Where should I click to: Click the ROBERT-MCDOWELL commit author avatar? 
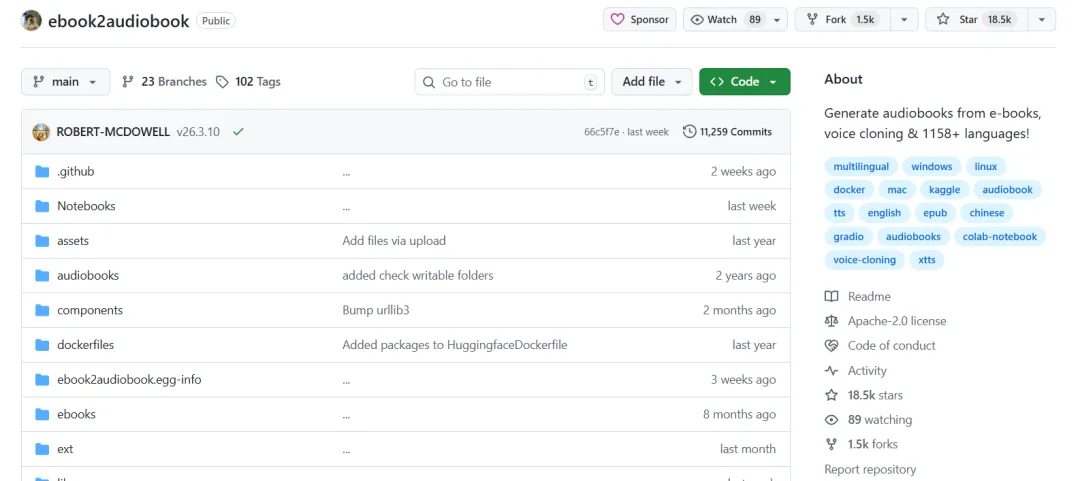pyautogui.click(x=41, y=132)
